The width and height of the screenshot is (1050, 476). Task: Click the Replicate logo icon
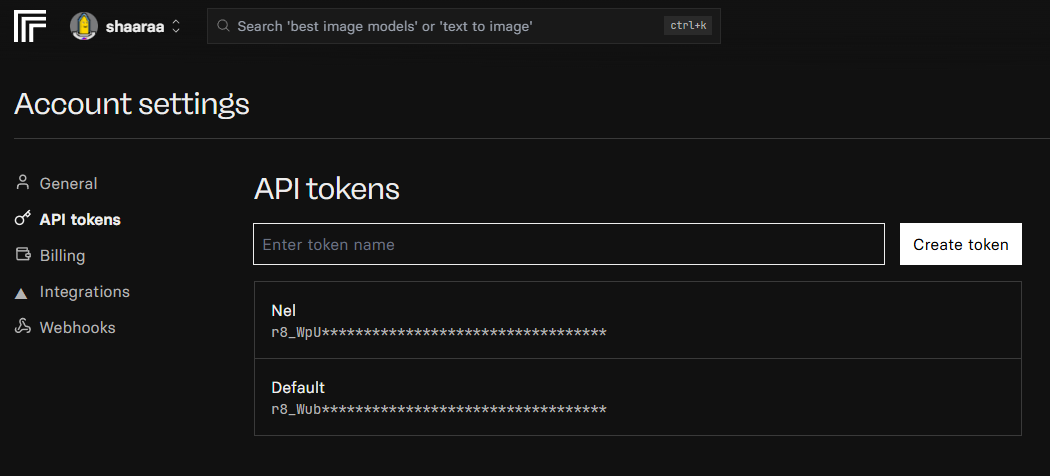tap(30, 27)
